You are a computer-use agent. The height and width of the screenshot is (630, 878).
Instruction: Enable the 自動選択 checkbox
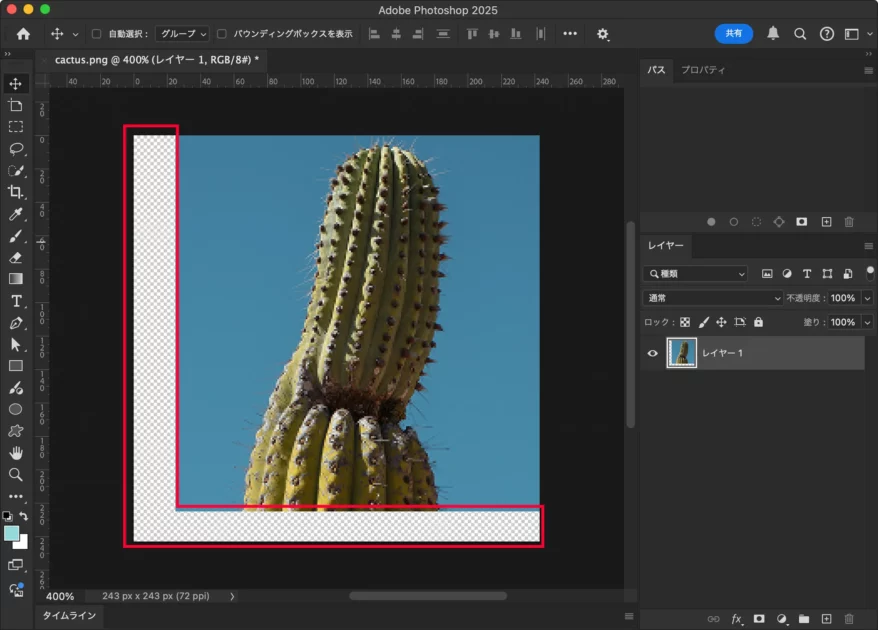point(97,34)
